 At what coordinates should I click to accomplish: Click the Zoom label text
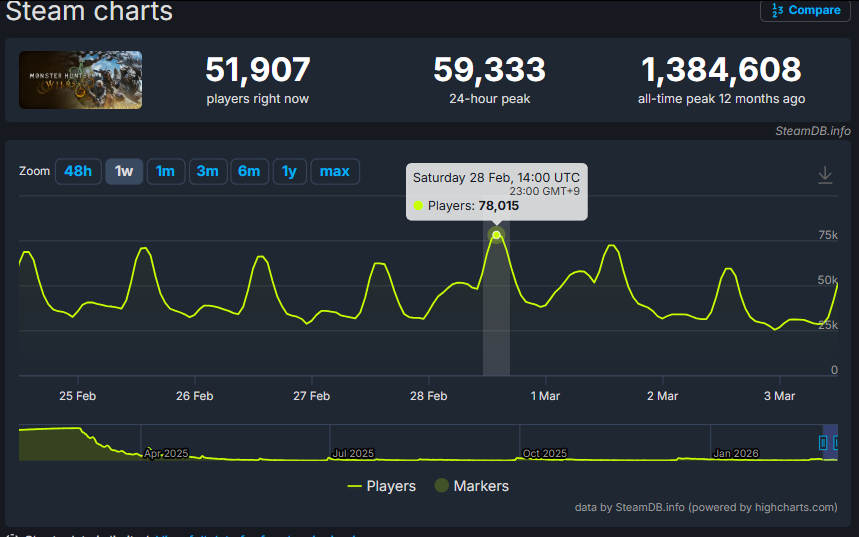(x=35, y=171)
